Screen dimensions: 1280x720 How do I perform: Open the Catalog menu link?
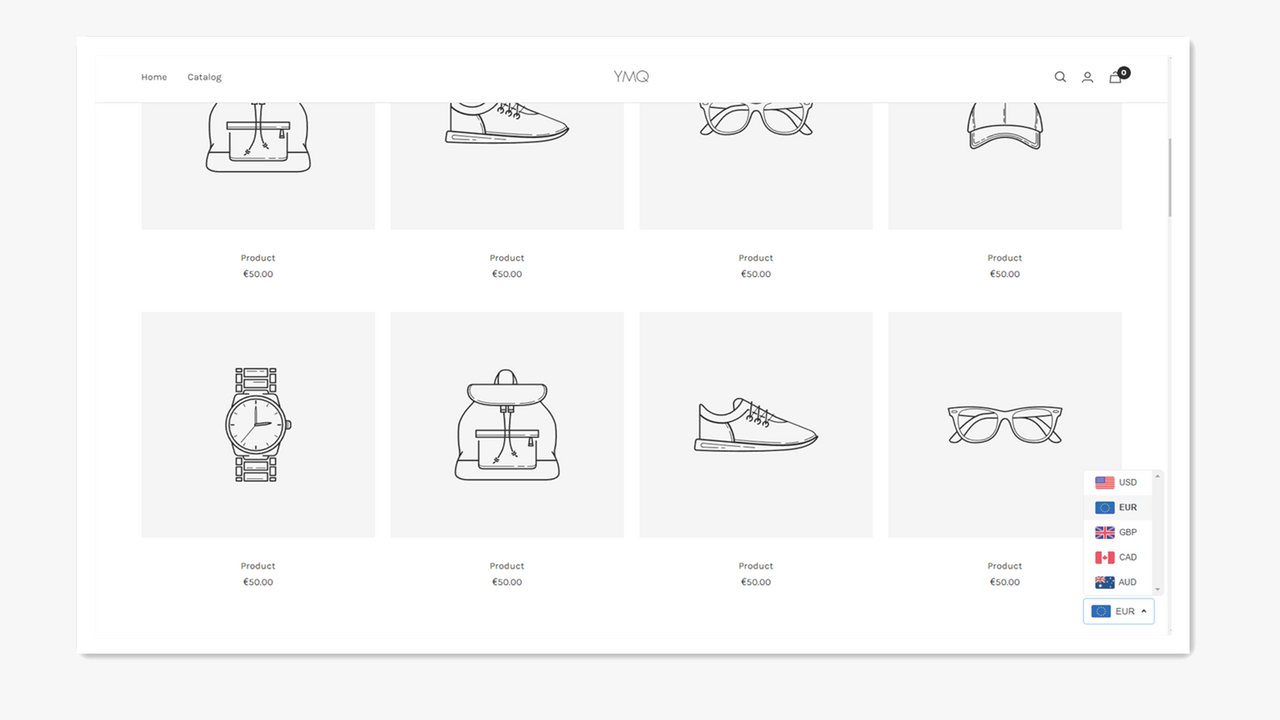coord(204,77)
